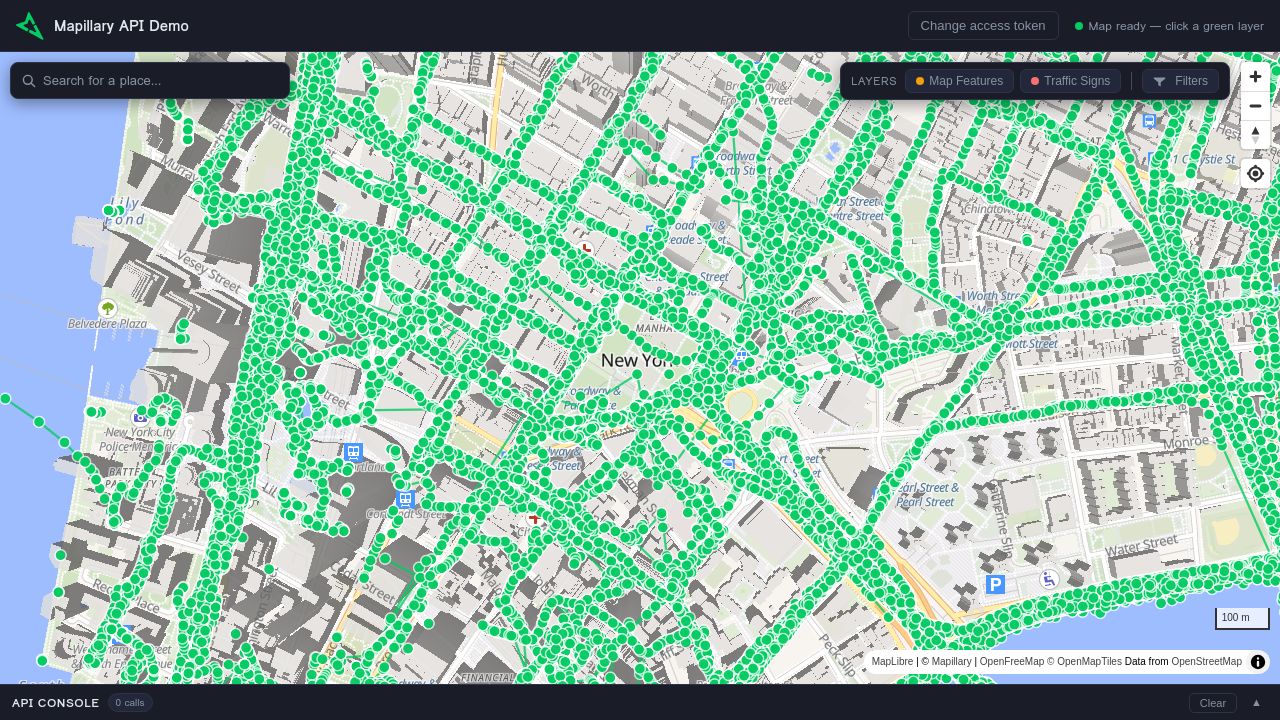Click the Mapillary logo icon
The height and width of the screenshot is (720, 1280).
30,26
